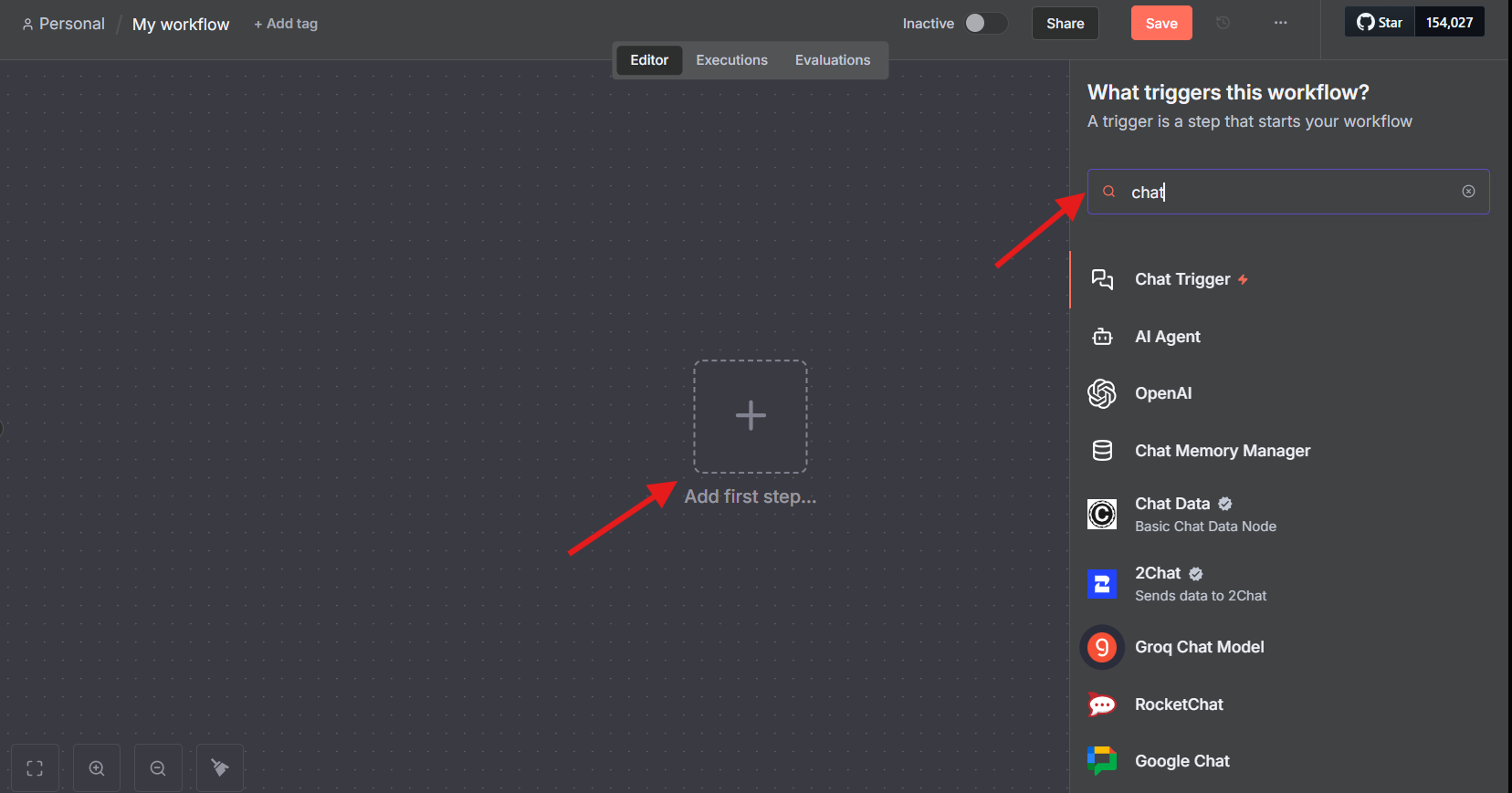The width and height of the screenshot is (1512, 793).
Task: Click the Chat Memory Manager database icon
Action: [1102, 451]
